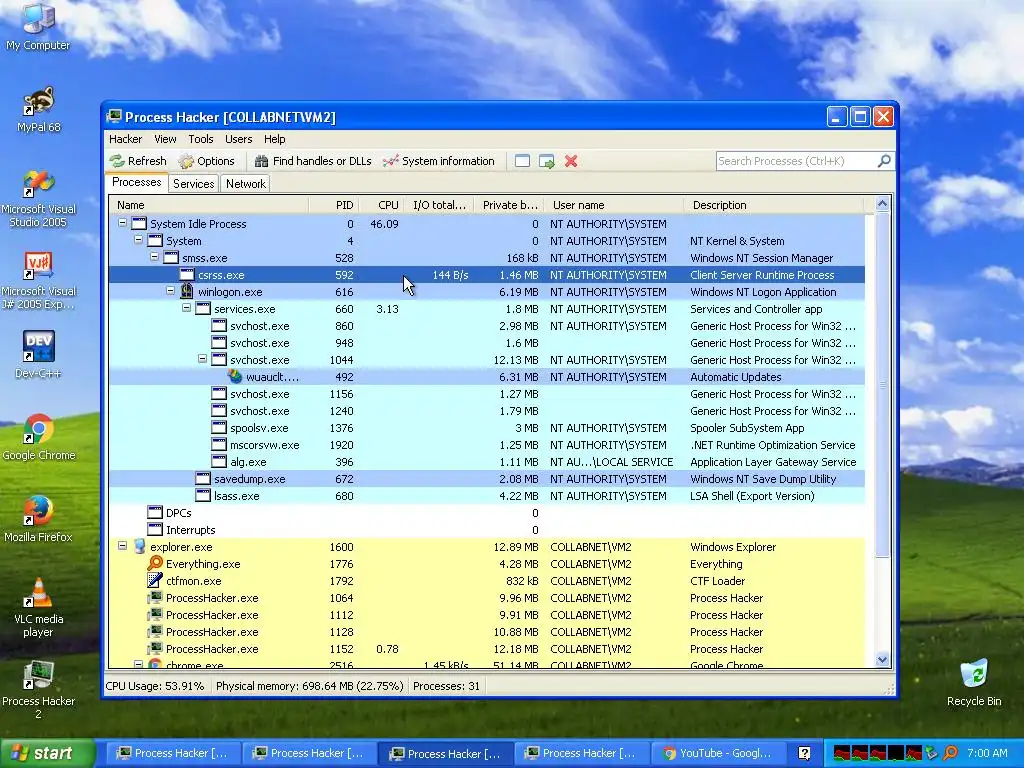Click the red X kill window icon
This screenshot has width=1024, height=768.
coord(571,161)
